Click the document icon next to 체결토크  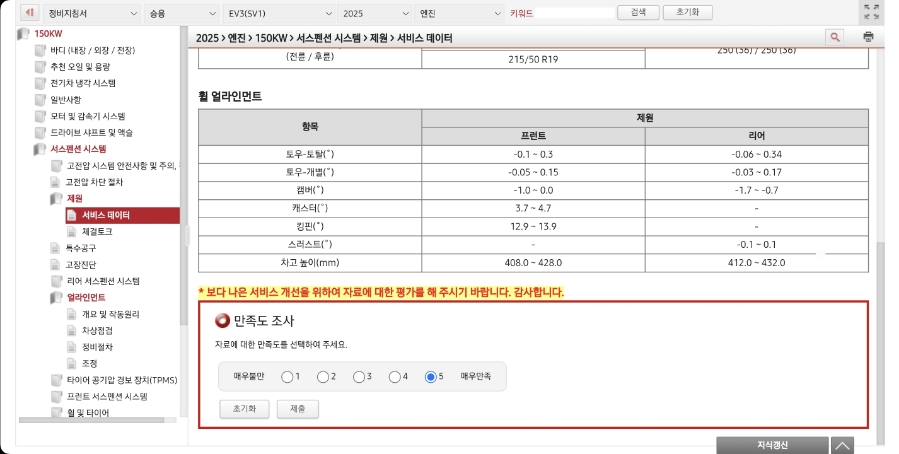[72, 232]
